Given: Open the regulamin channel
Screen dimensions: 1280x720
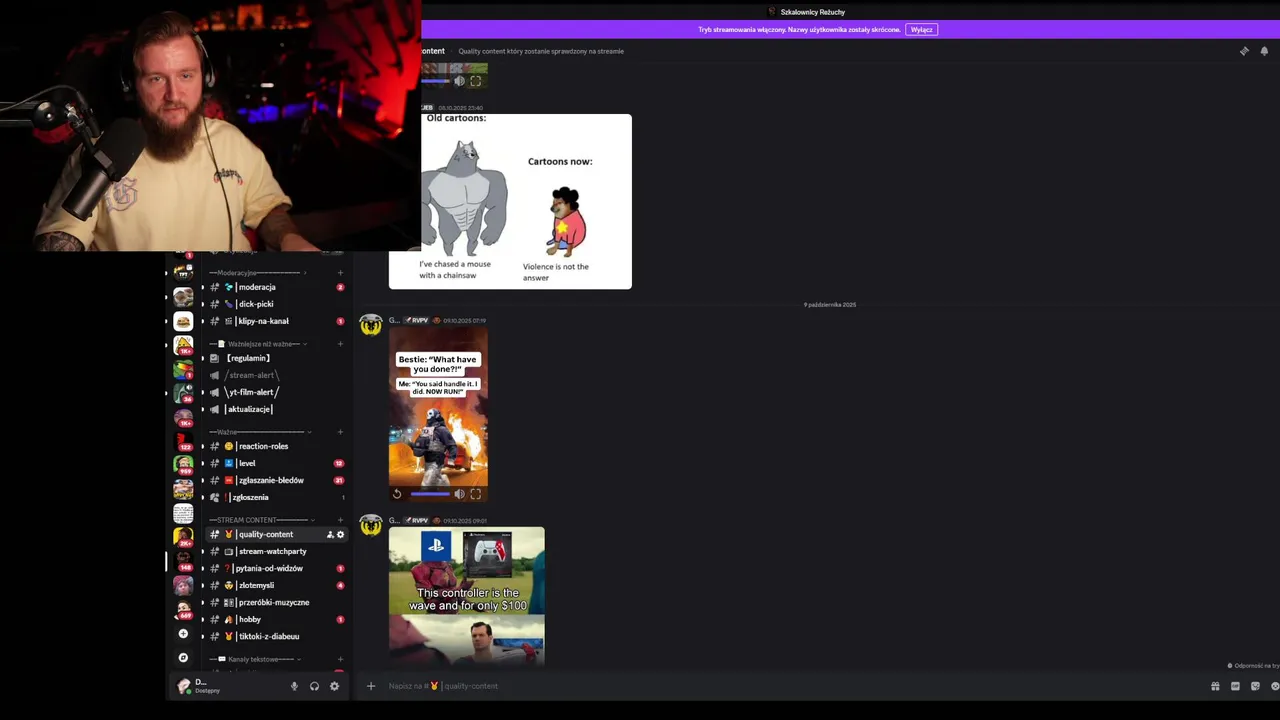Looking at the screenshot, I should pyautogui.click(x=277, y=358).
